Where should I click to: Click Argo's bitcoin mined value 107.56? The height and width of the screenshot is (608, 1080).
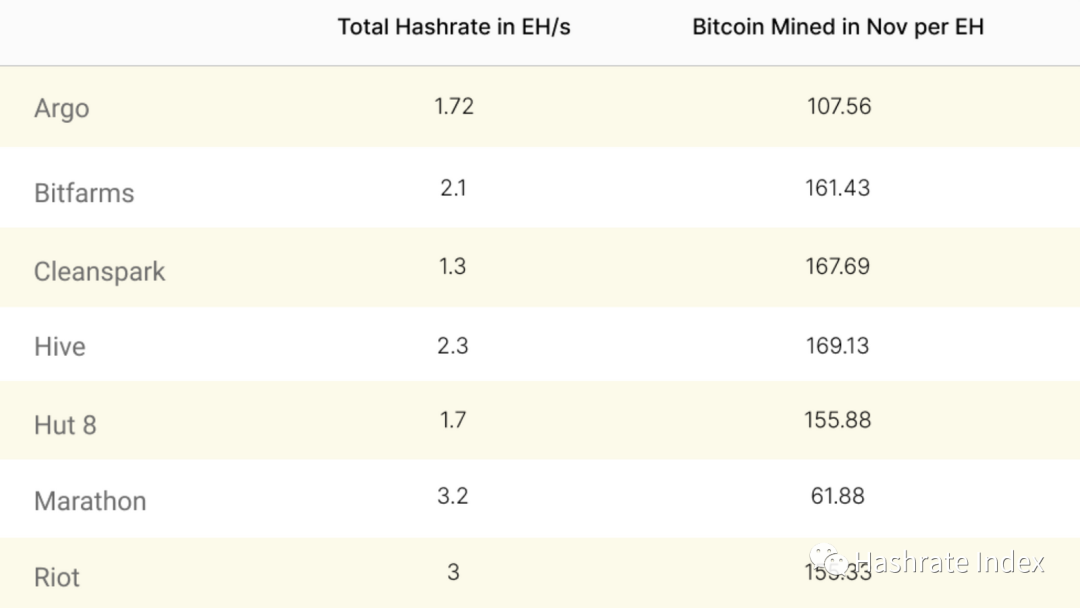(839, 106)
